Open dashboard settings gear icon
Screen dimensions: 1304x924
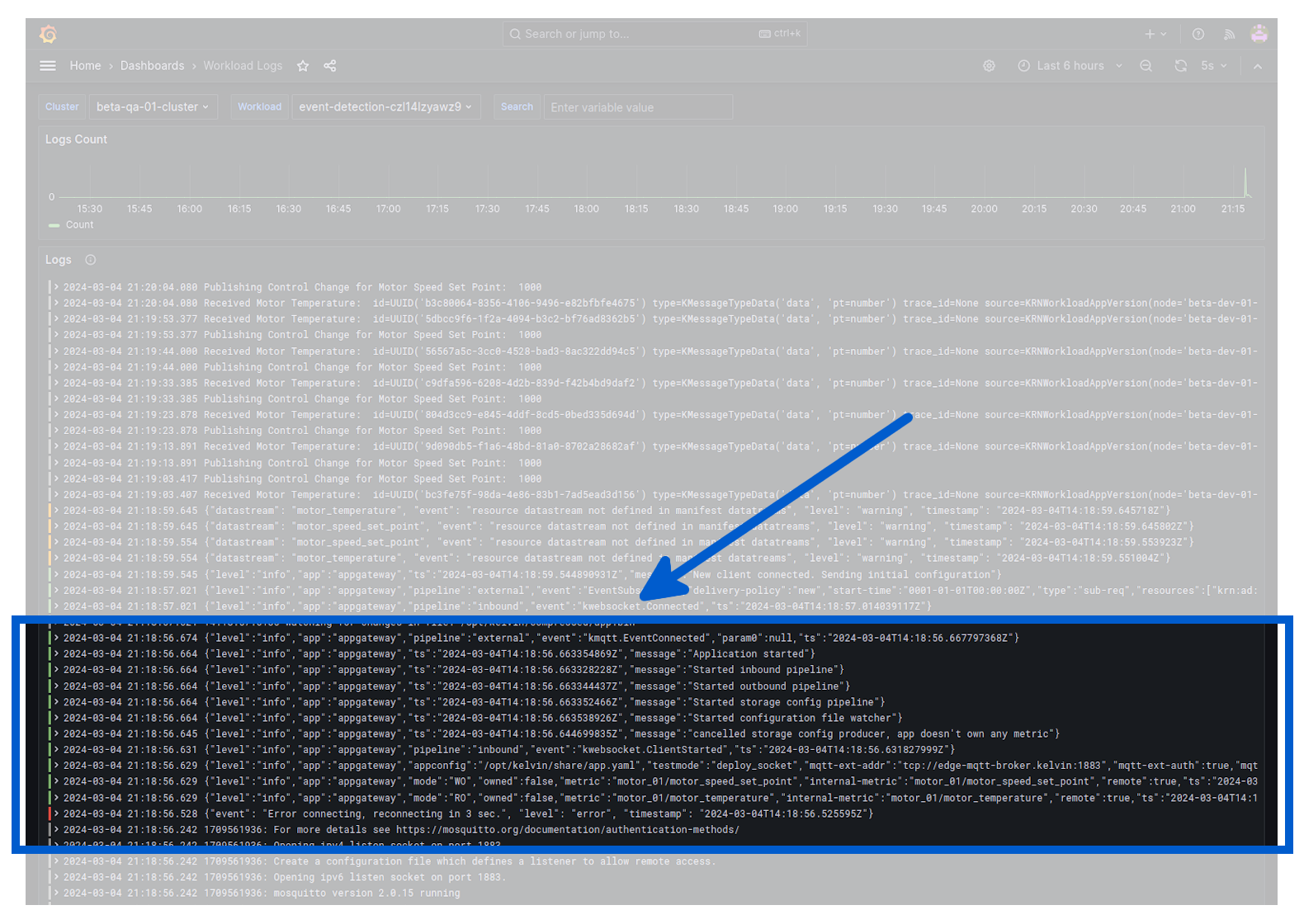(x=989, y=66)
